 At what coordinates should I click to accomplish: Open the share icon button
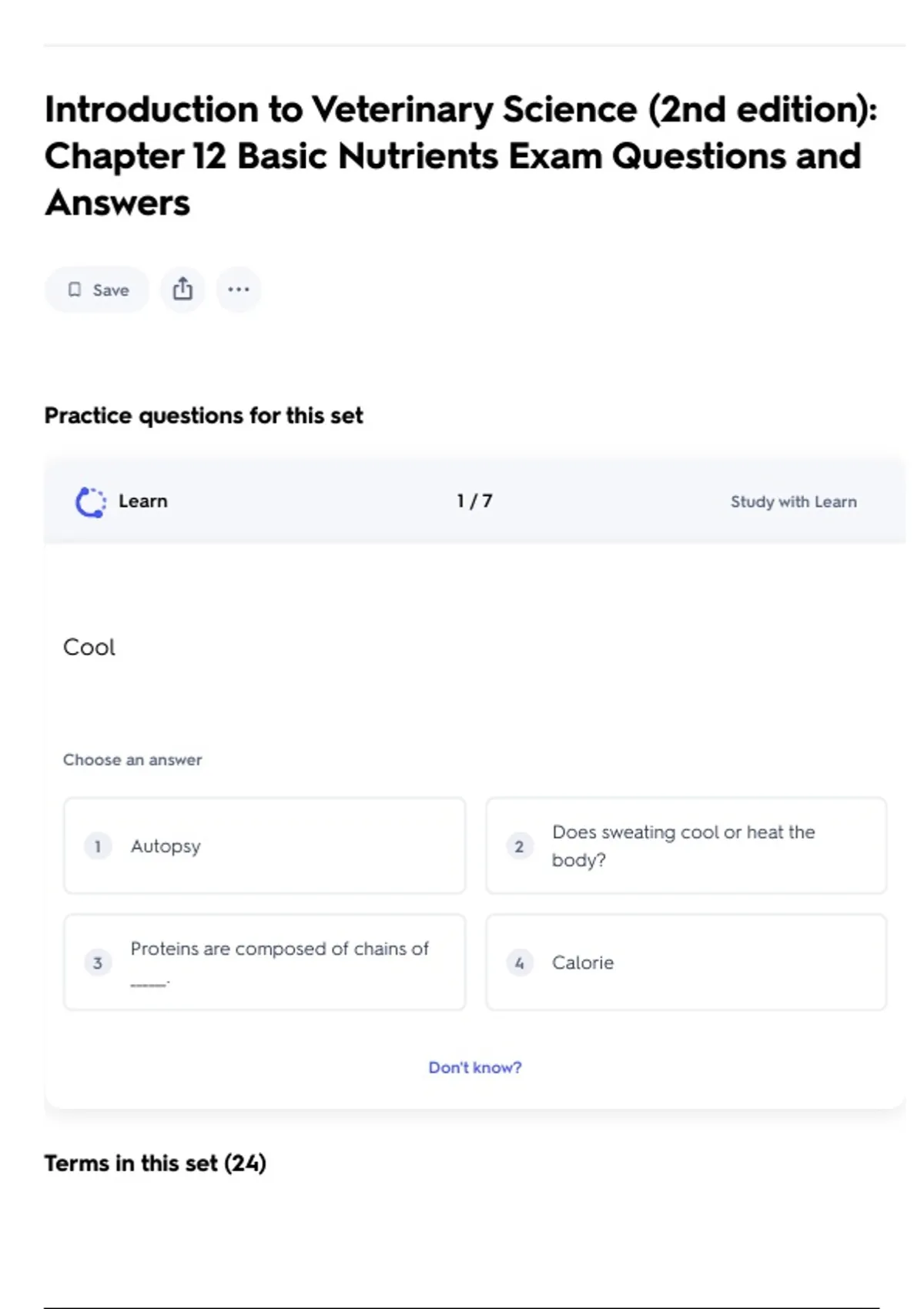tap(182, 290)
